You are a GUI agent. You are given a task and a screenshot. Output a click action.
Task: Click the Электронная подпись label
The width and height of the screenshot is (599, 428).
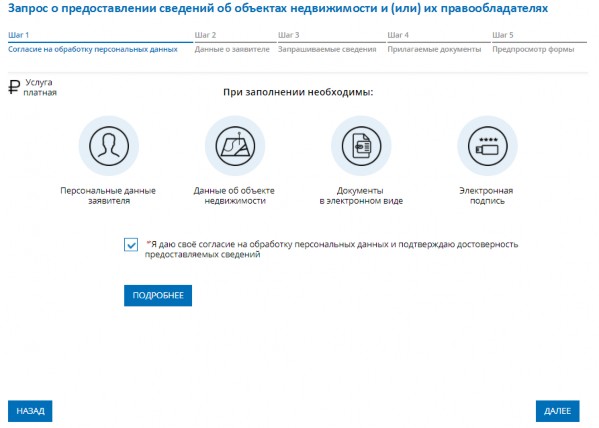click(486, 196)
